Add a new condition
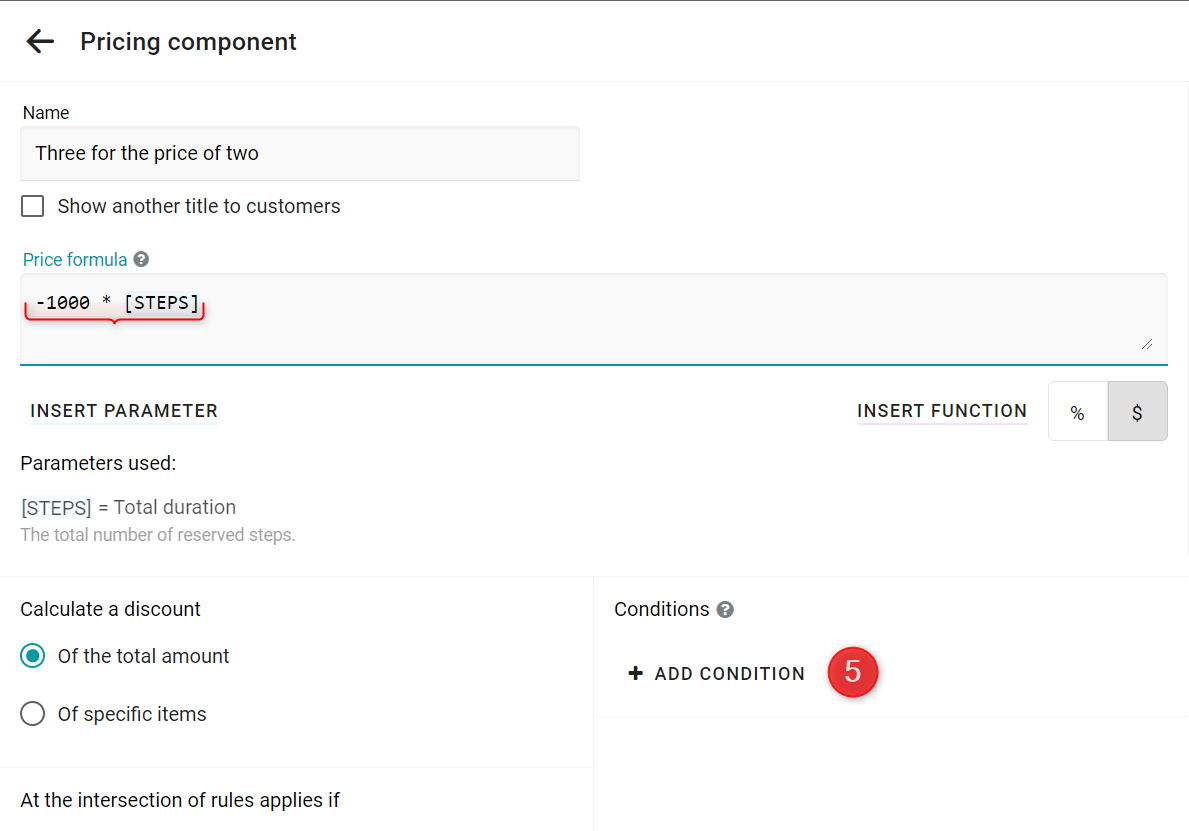The width and height of the screenshot is (1189, 831). click(x=717, y=673)
